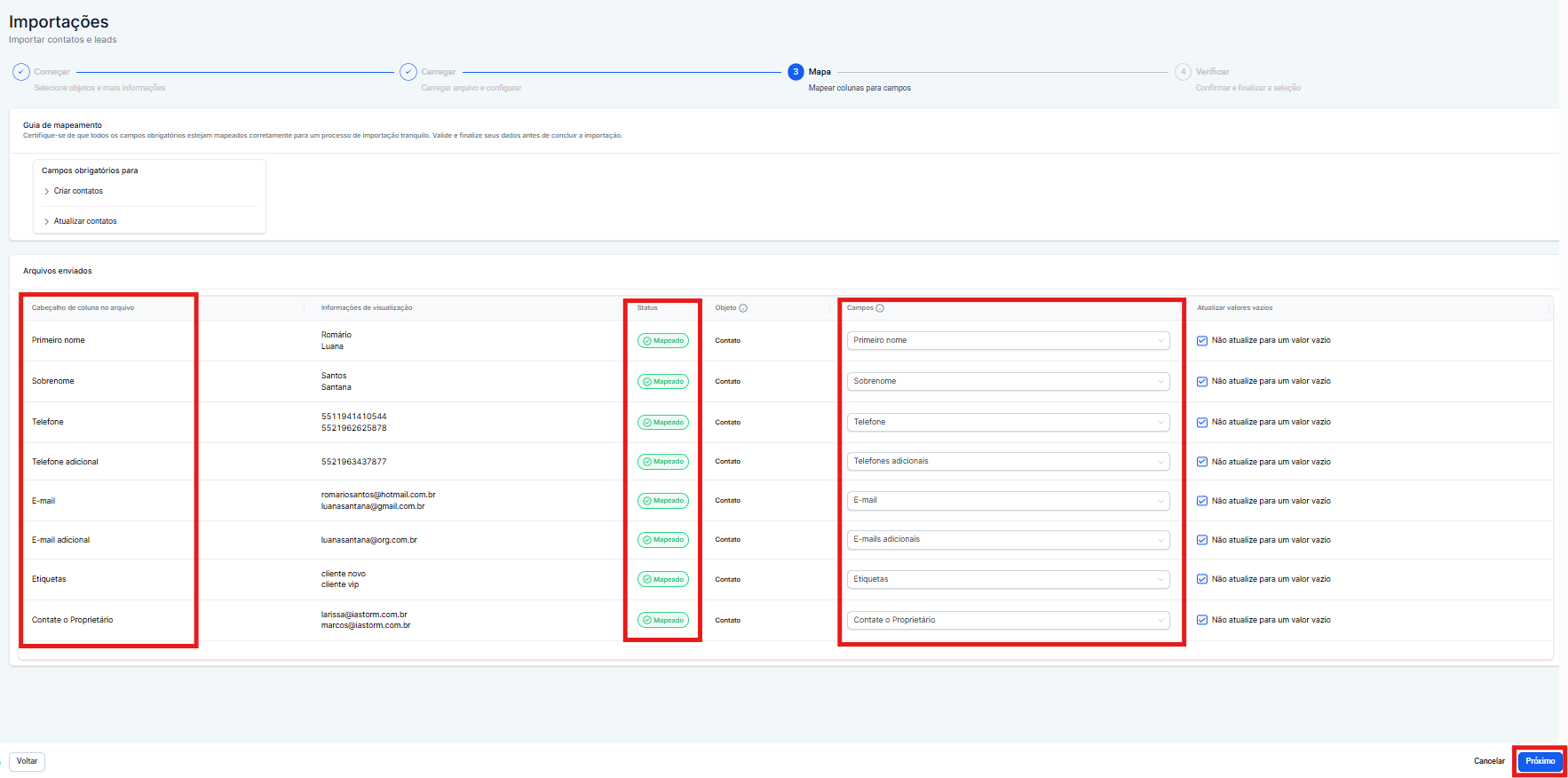Go to the Mapa step 3
The width and height of the screenshot is (1568, 778).
796,72
